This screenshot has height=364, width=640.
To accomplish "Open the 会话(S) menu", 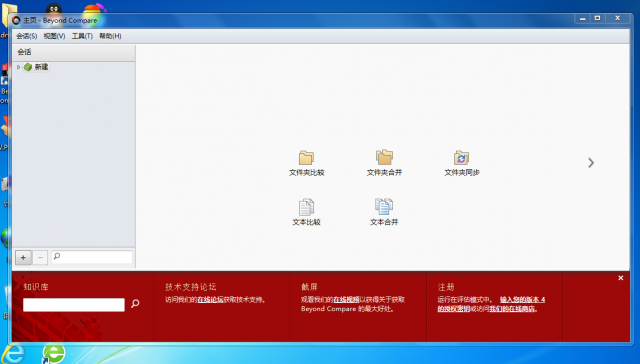I will (x=27, y=36).
